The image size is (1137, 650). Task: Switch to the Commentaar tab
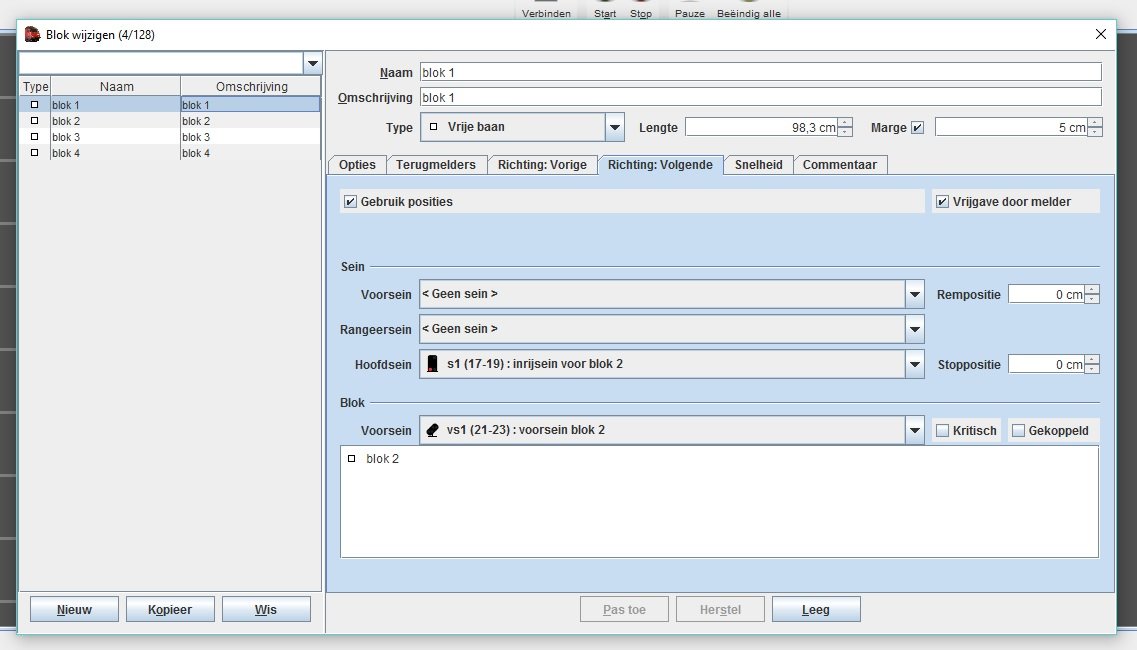click(840, 165)
